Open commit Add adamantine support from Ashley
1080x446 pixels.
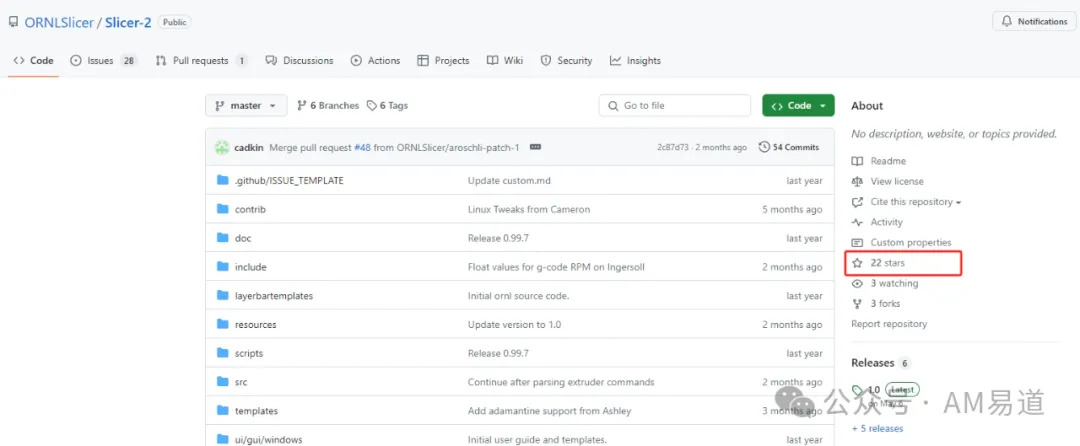550,411
